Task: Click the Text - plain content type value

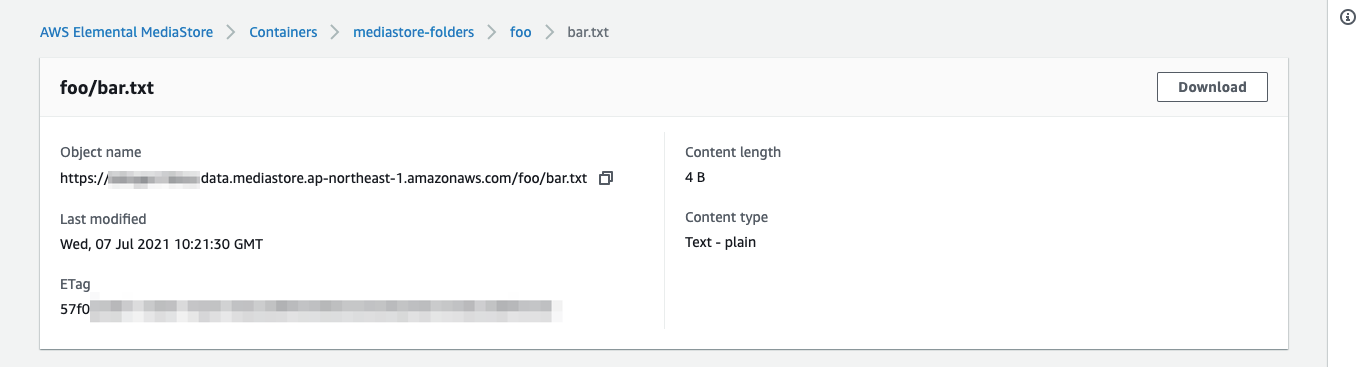Action: pyautogui.click(x=720, y=242)
